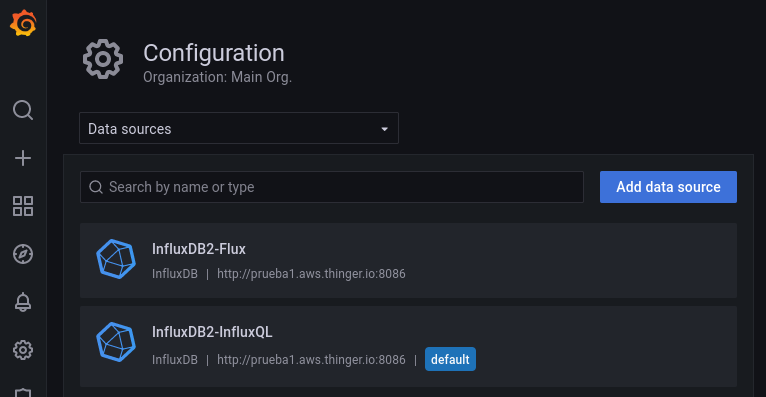Open the sidebar search magnifier icon

point(23,110)
